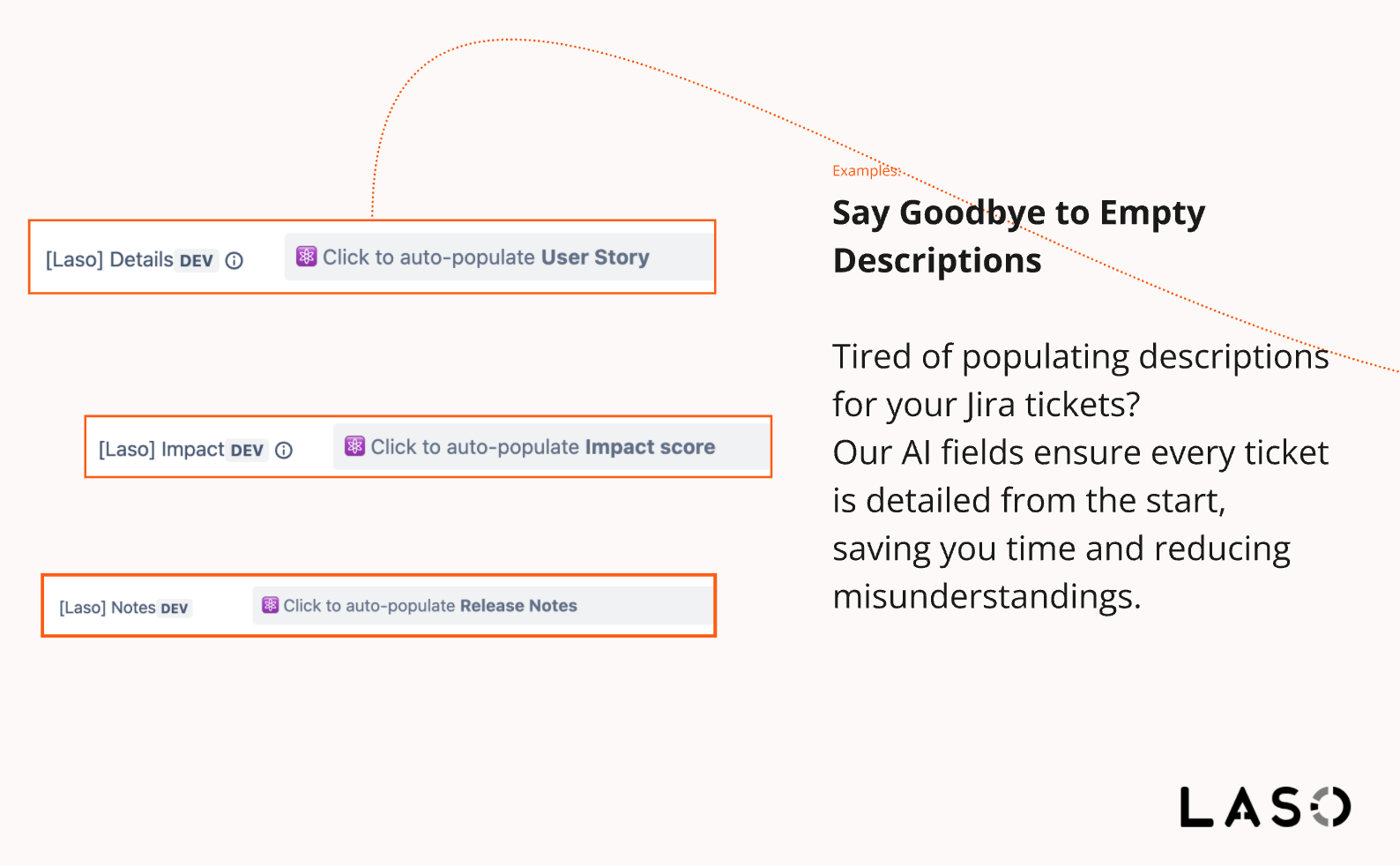Click the DEV badge next to Laso Impact
The image size is (1400, 866).
click(x=247, y=451)
